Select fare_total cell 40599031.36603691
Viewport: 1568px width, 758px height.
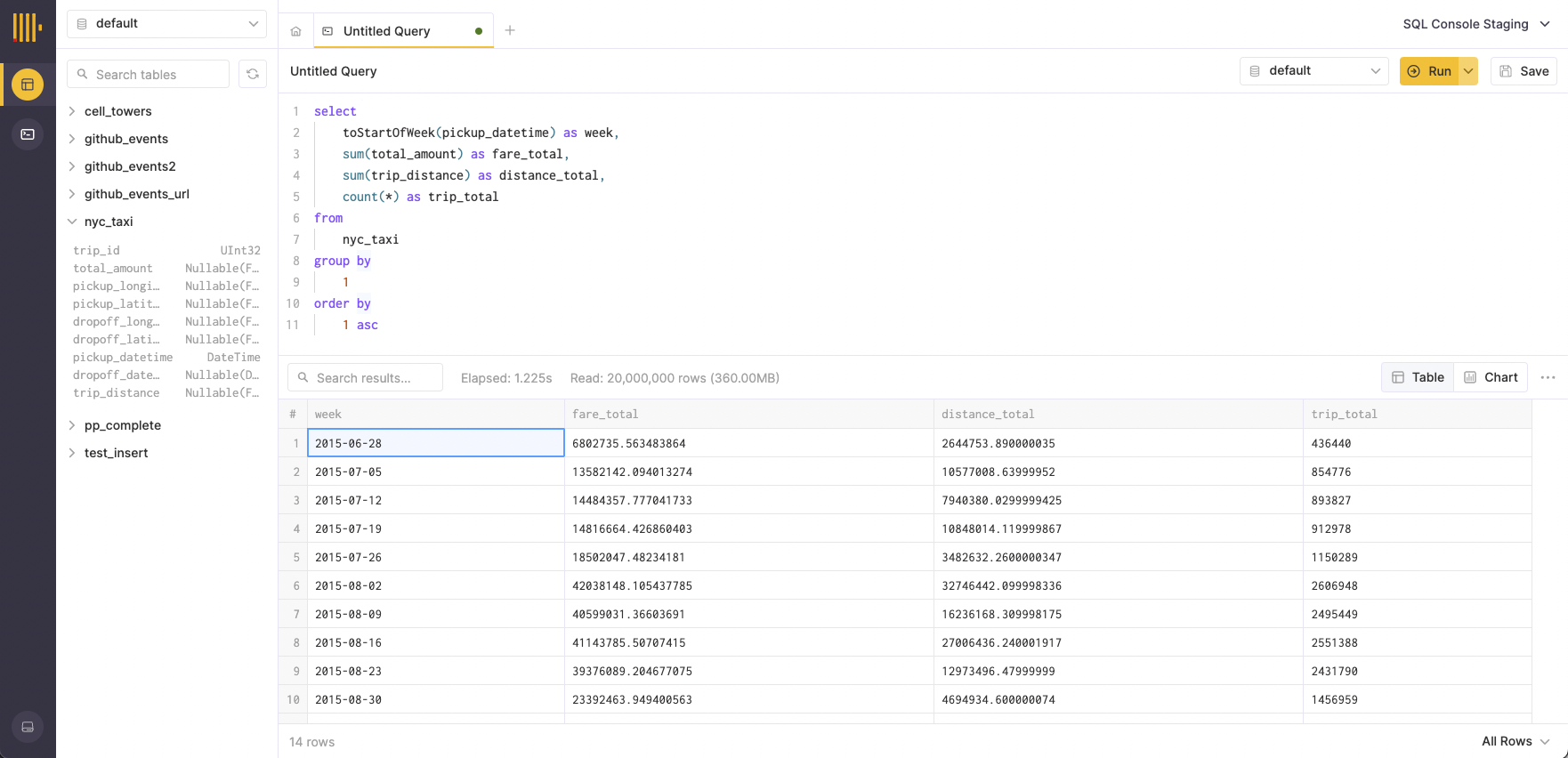[749, 614]
